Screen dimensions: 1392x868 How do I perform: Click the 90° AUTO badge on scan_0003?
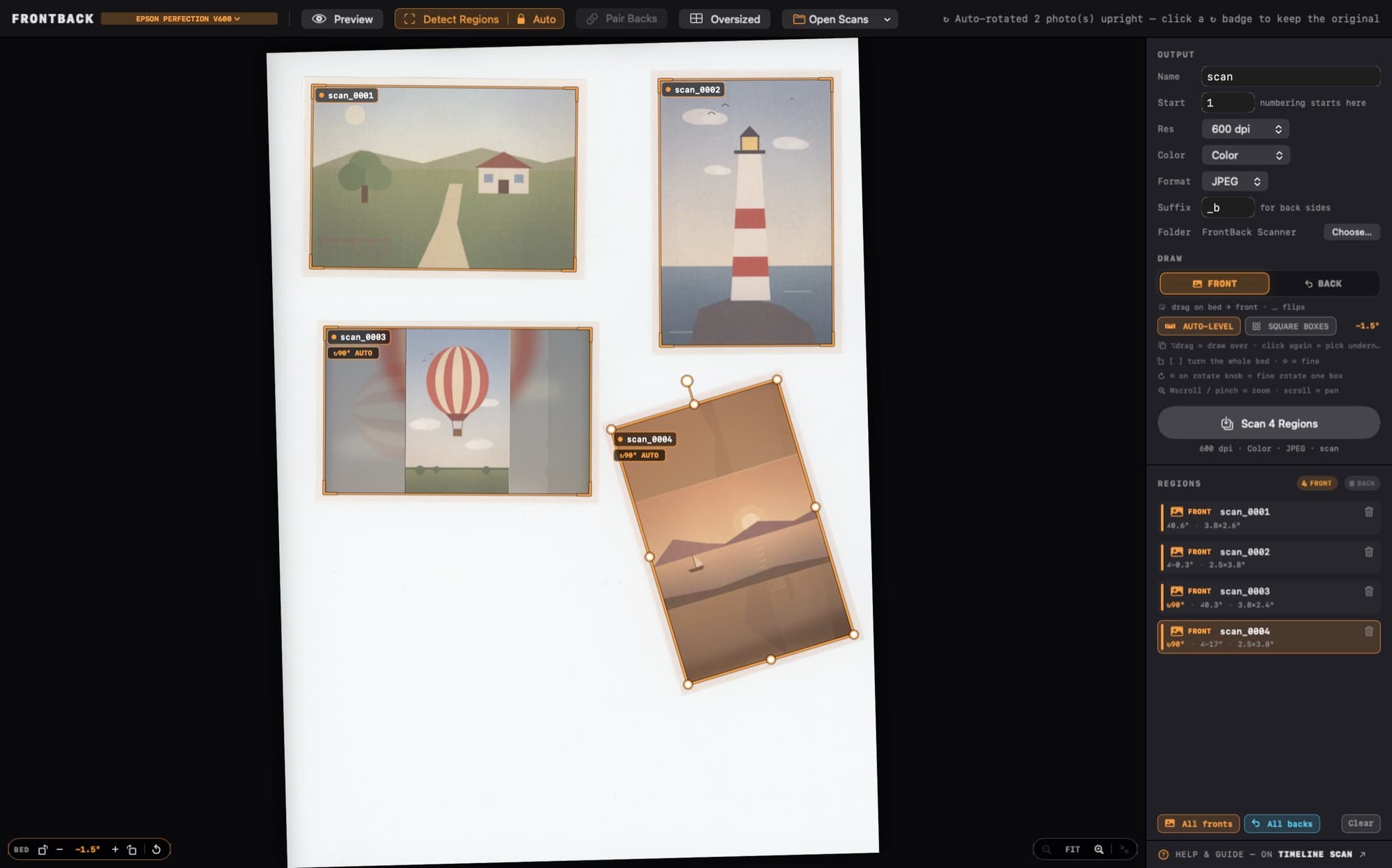[354, 353]
